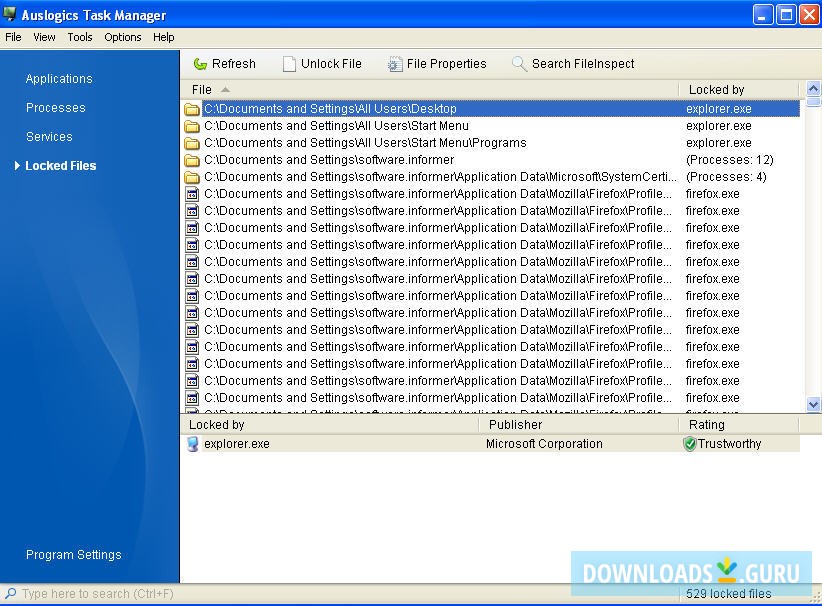
Task: Select the Applications sidebar entry
Action: pos(59,78)
